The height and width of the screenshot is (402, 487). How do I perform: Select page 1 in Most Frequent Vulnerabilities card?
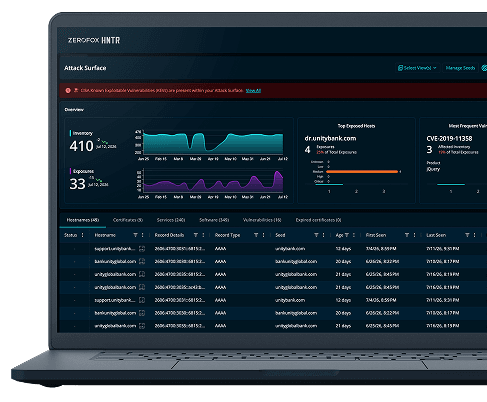(x=451, y=191)
